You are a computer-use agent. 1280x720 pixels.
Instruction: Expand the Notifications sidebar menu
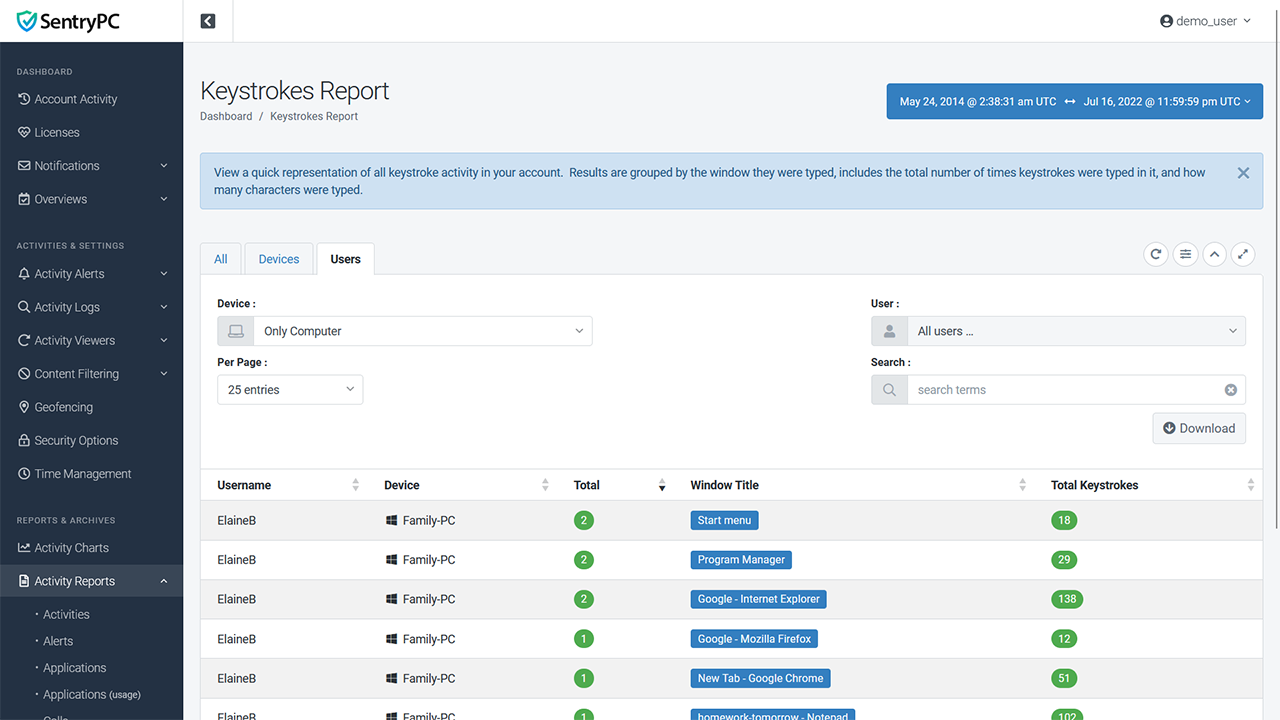coord(91,166)
